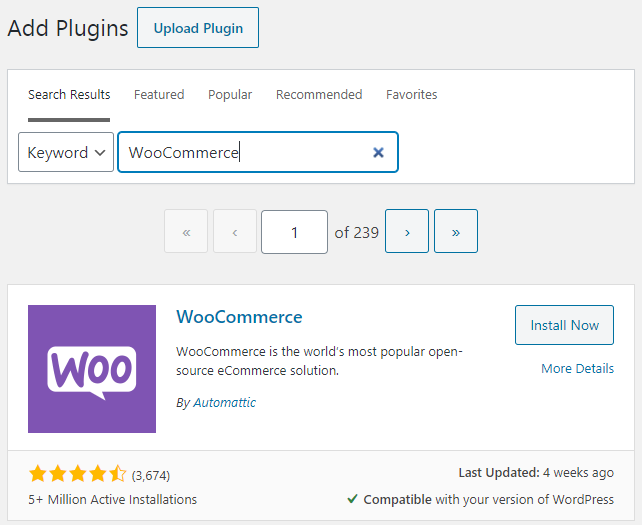
Task: Open the Favorites tab
Action: pyautogui.click(x=411, y=95)
